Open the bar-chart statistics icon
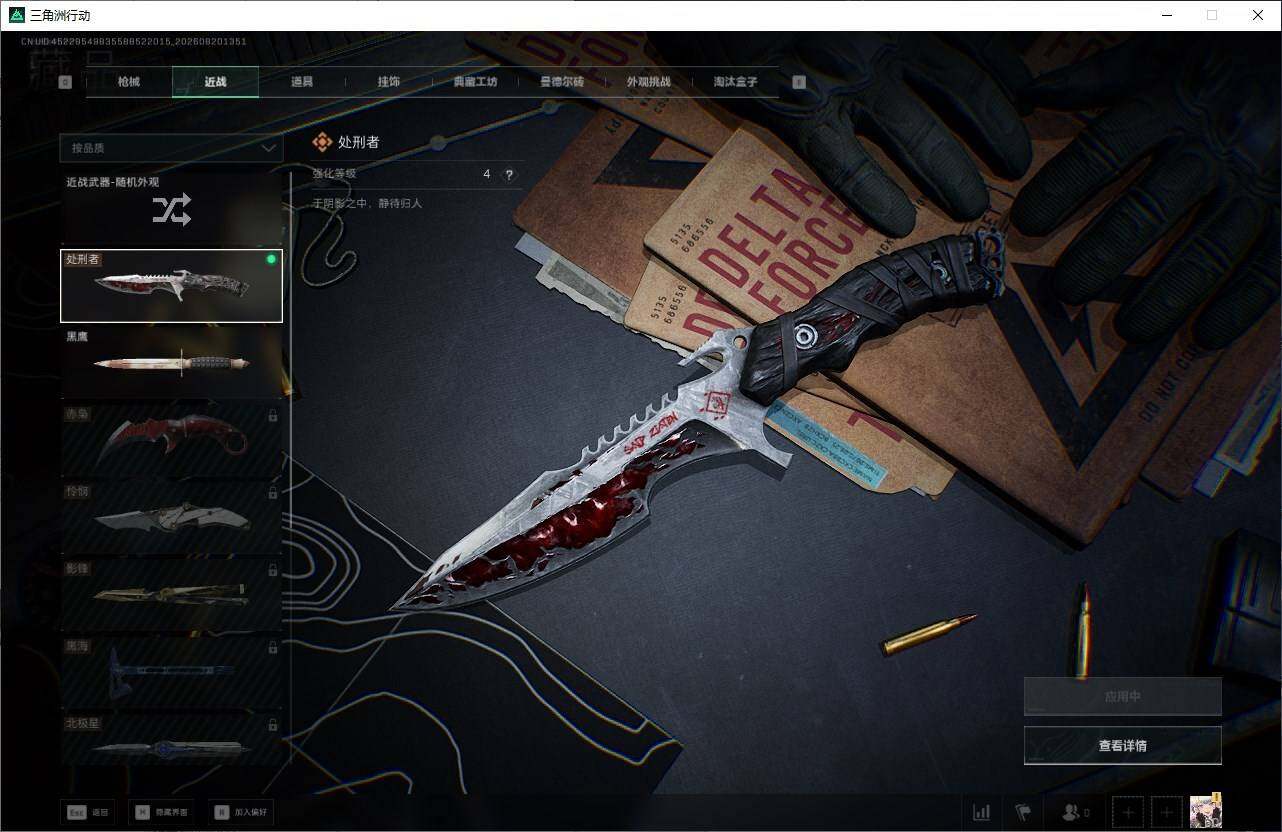Viewport: 1282px width, 832px height. coord(982,812)
